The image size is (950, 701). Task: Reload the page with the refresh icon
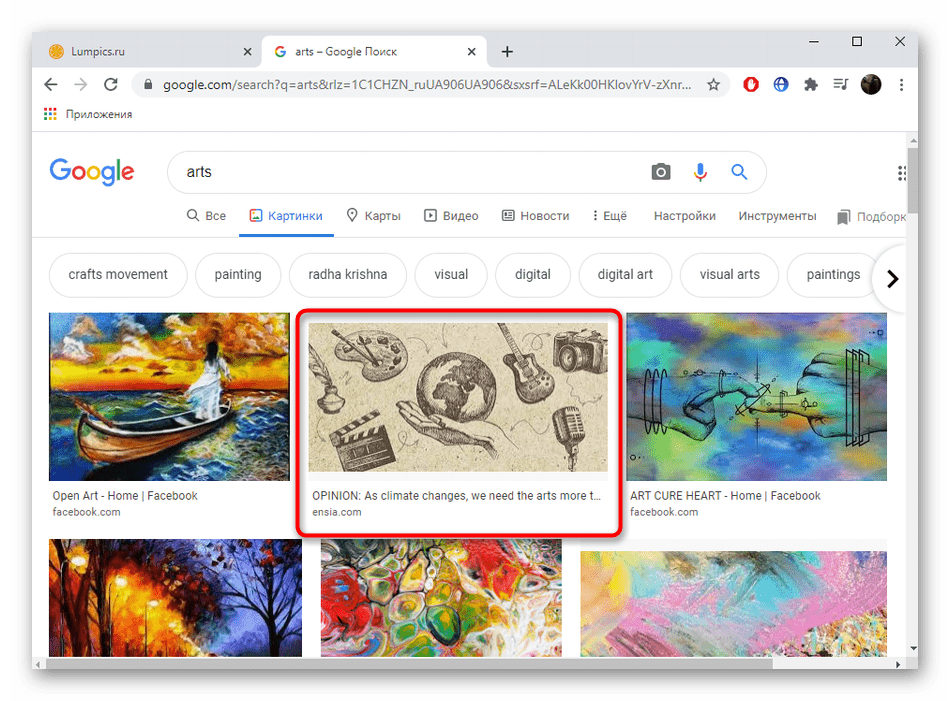[111, 85]
